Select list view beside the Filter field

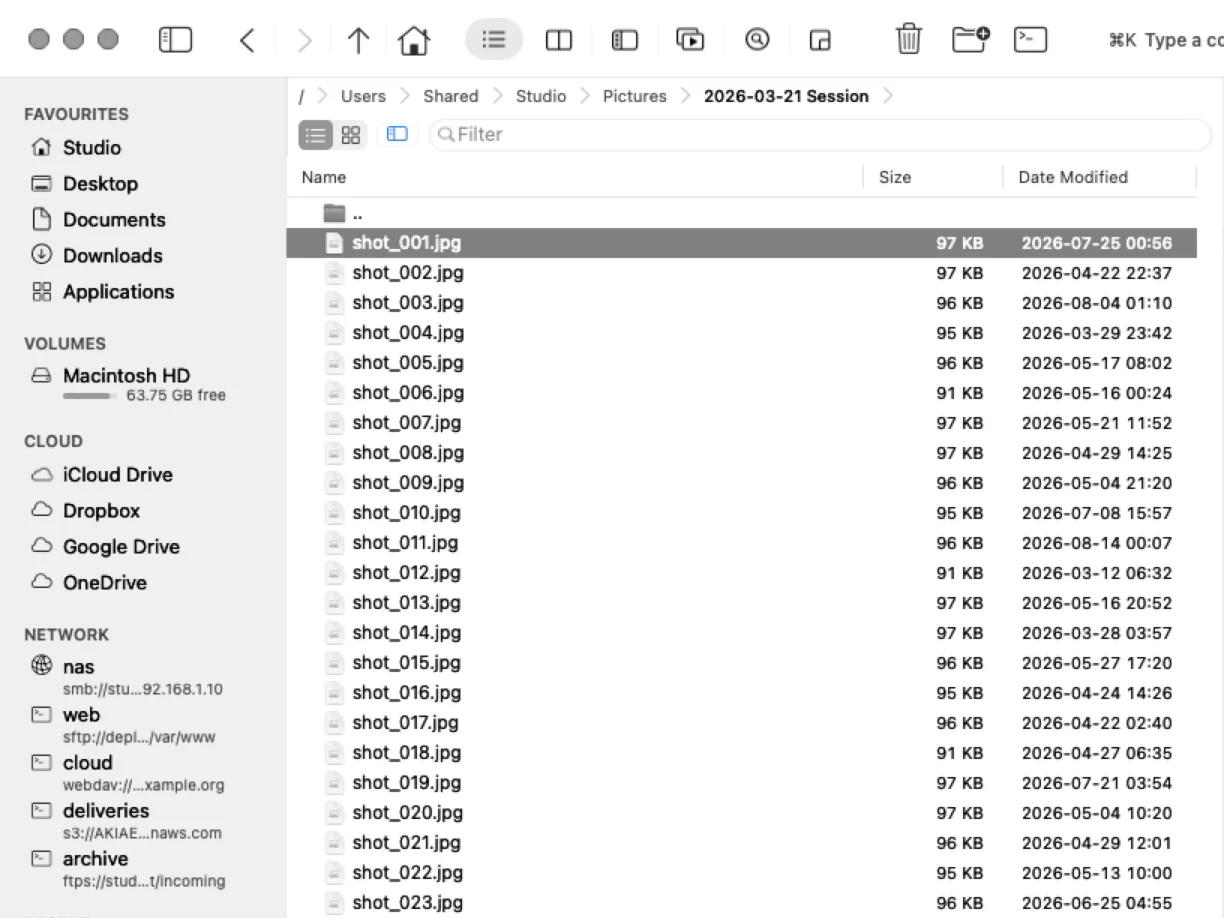[317, 134]
